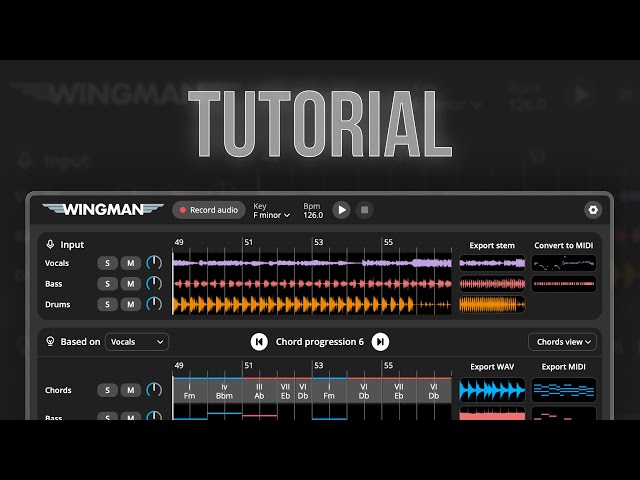The image size is (640, 480).
Task: Open the Chords view dropdown
Action: [x=562, y=342]
